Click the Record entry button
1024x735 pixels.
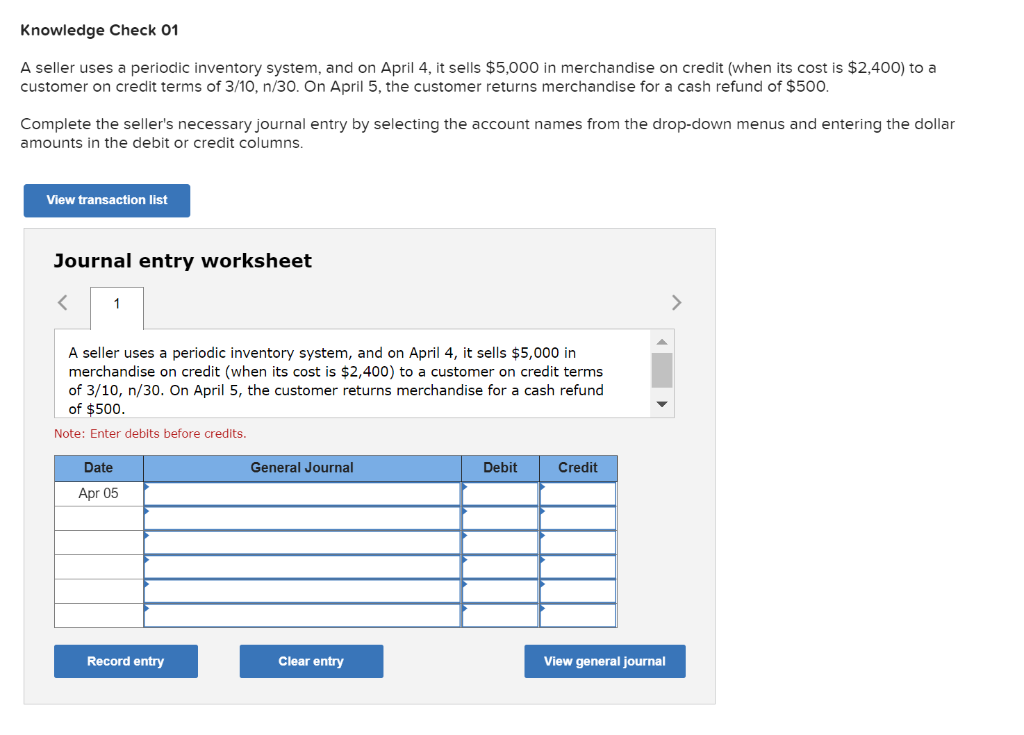125,661
